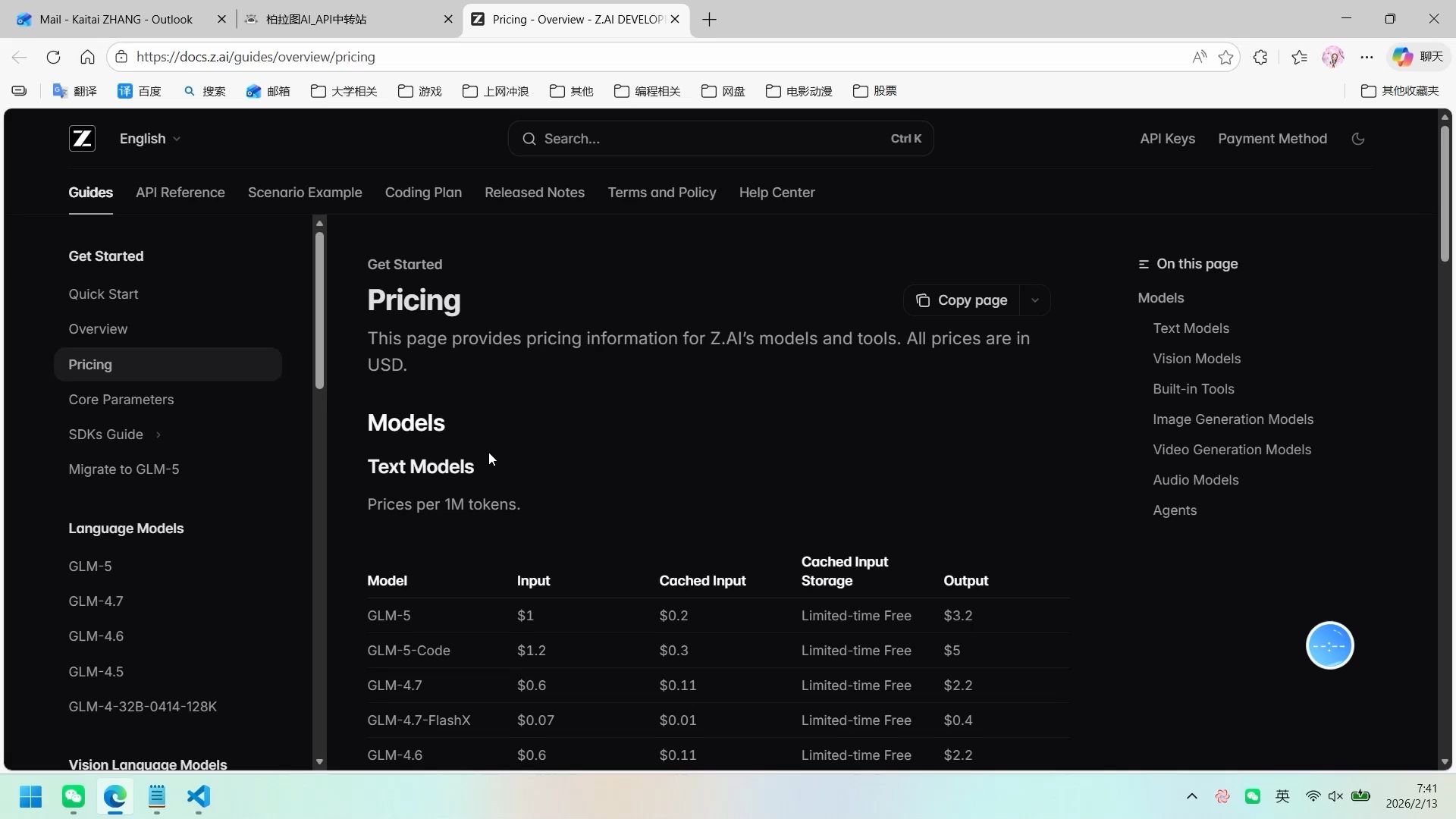The width and height of the screenshot is (1456, 819).
Task: Click the browser refresh icon
Action: coord(53,57)
